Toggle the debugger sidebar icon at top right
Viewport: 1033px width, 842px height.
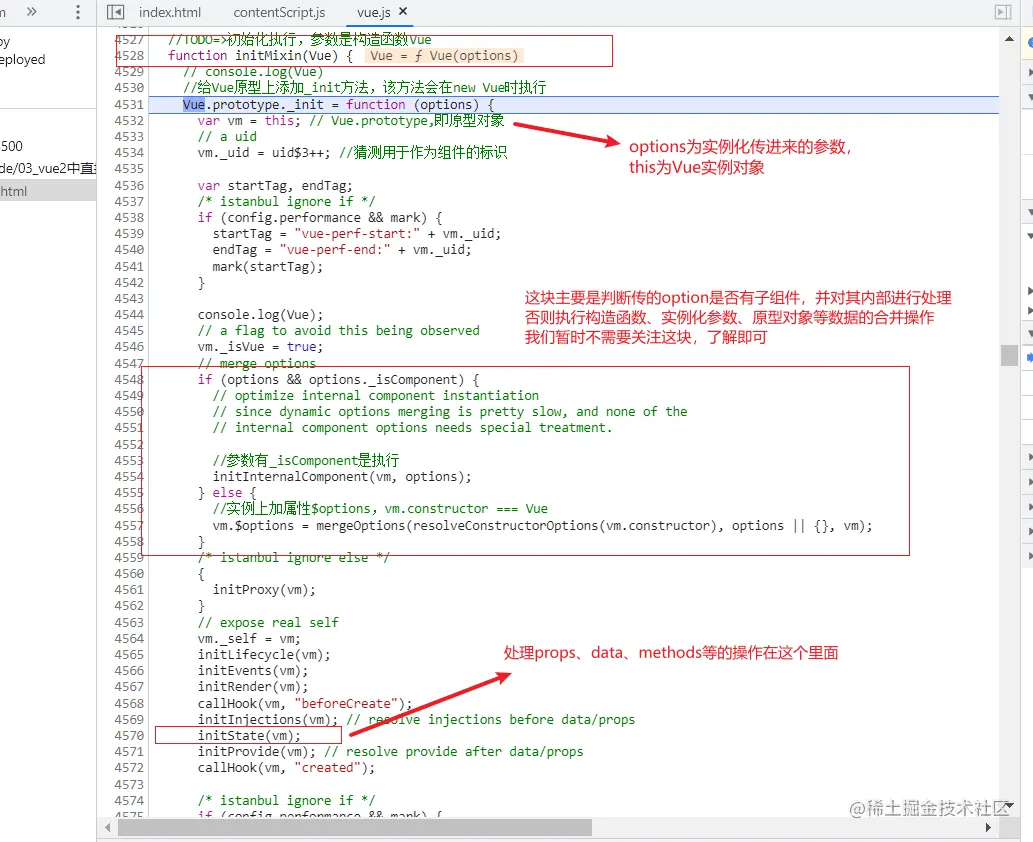(1003, 12)
